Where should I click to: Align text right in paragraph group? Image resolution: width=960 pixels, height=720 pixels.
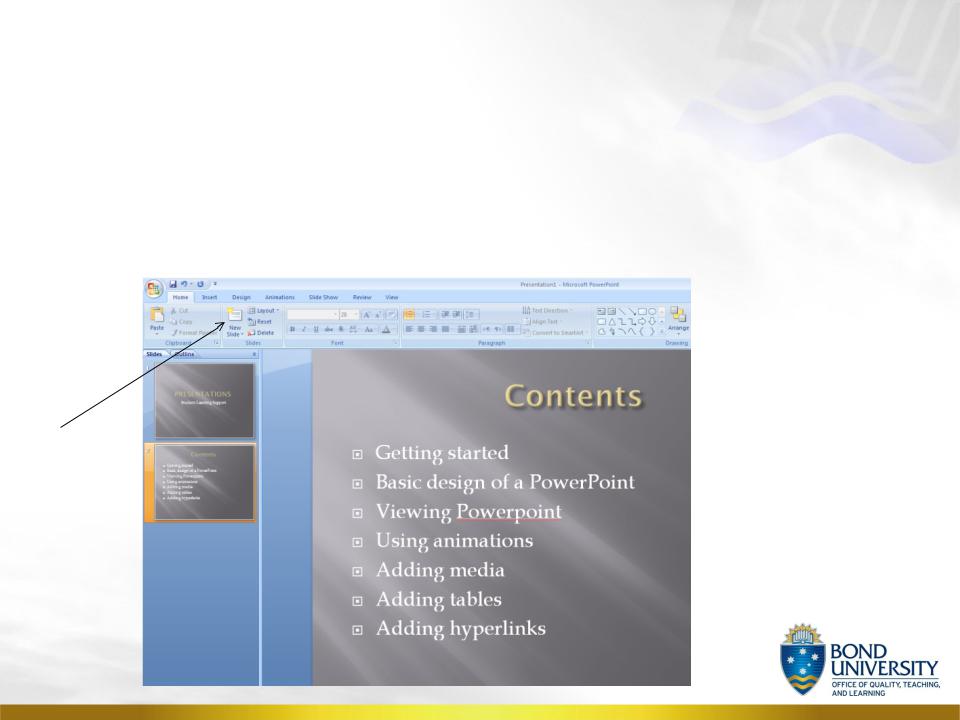click(433, 329)
